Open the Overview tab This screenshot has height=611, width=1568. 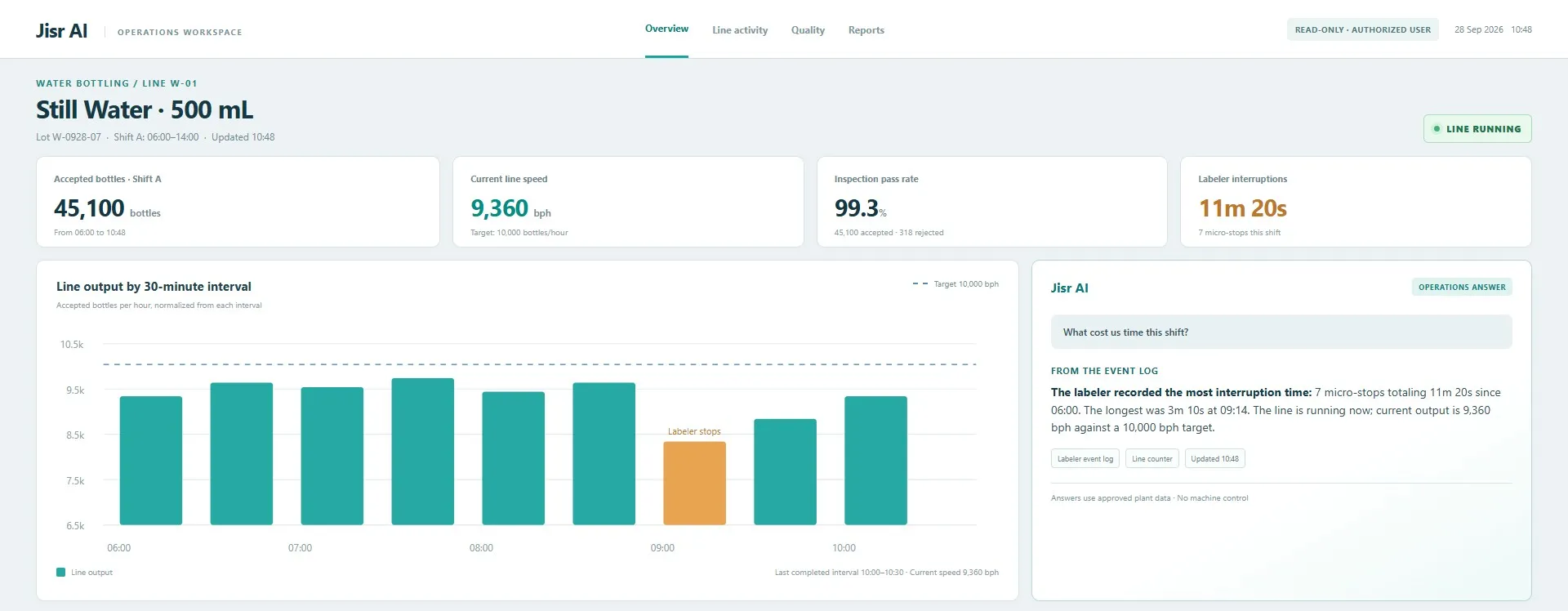(666, 29)
